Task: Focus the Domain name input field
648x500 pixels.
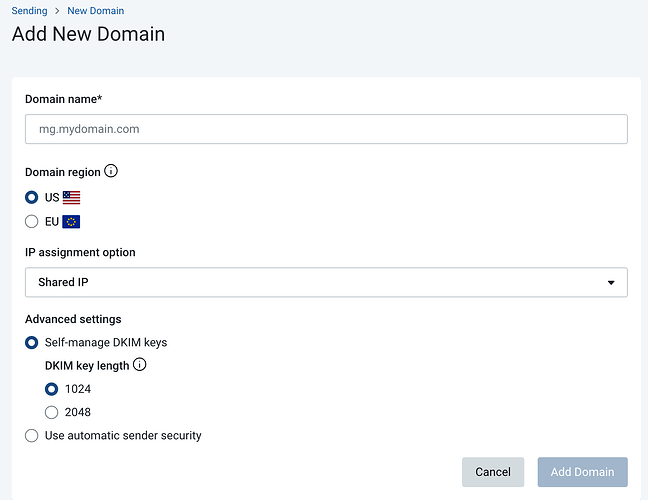Action: pyautogui.click(x=326, y=129)
